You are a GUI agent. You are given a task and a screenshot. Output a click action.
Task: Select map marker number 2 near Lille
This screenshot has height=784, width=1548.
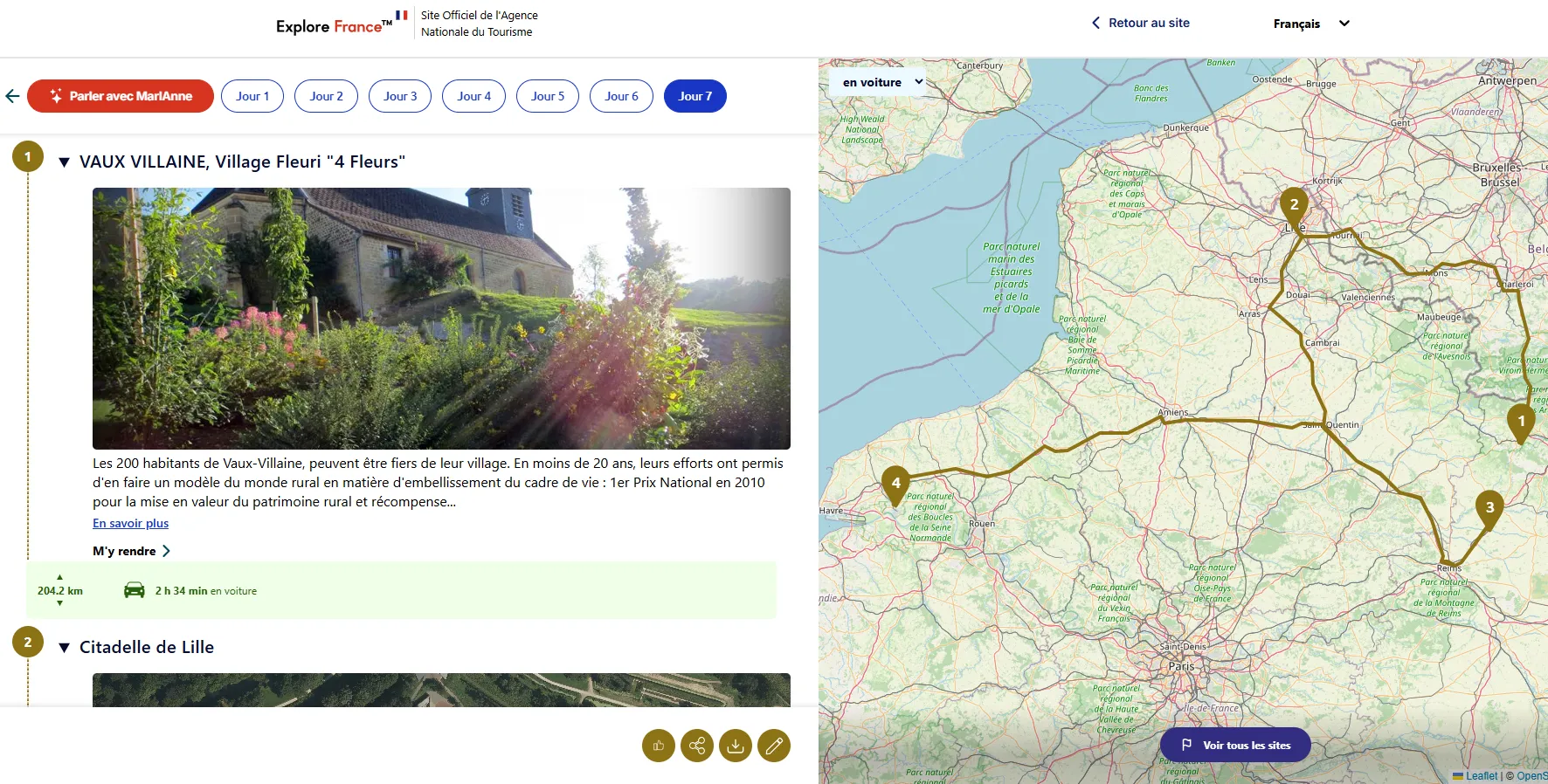click(1294, 207)
